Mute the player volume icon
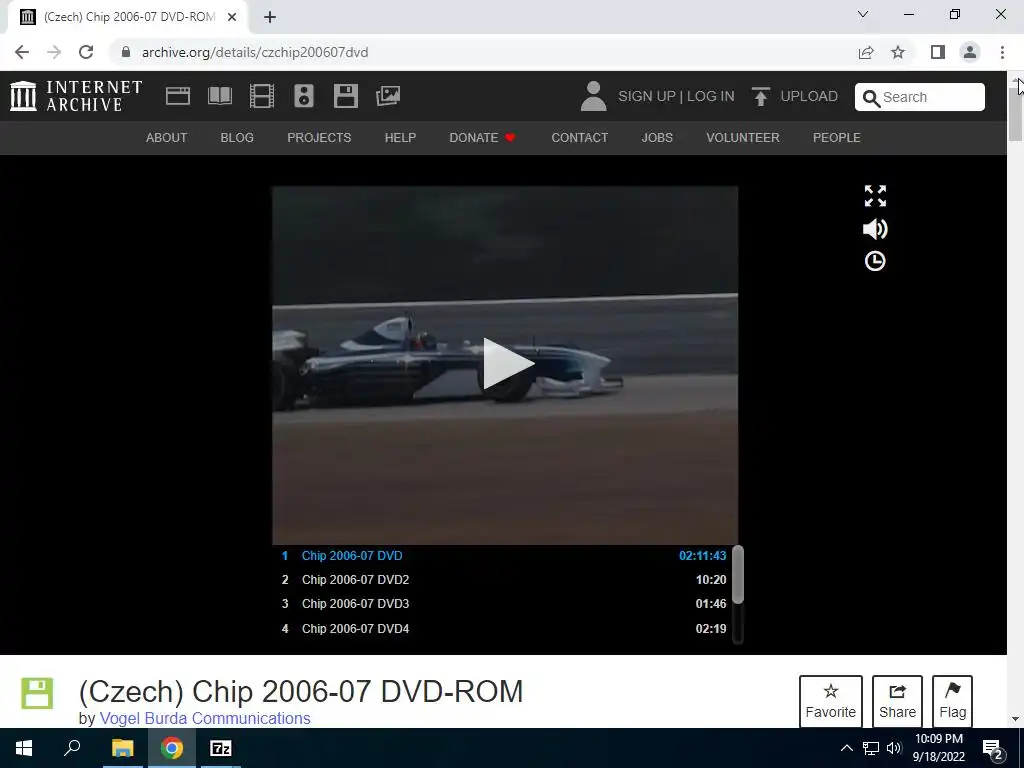Screen dimensions: 1024x768 (875, 229)
